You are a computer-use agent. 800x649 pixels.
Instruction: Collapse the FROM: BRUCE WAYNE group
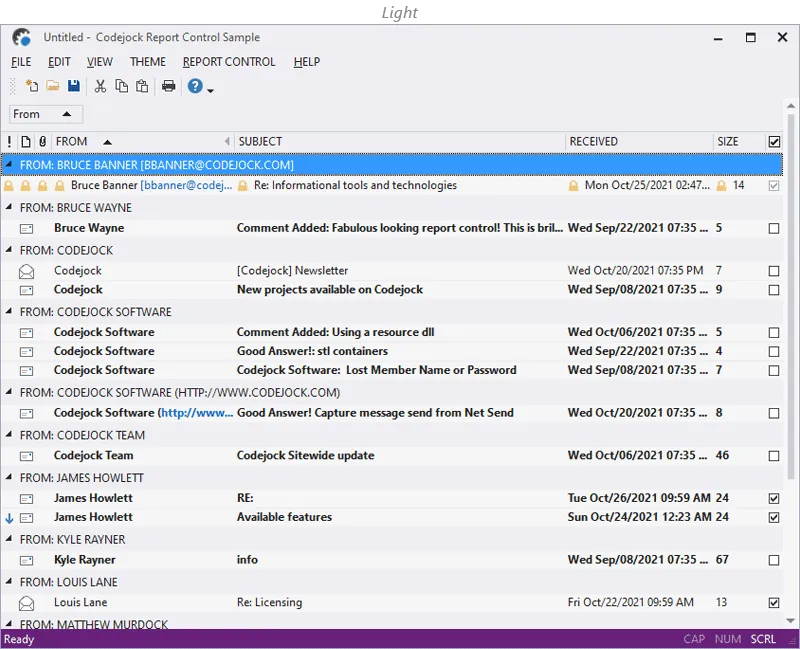pyautogui.click(x=9, y=207)
